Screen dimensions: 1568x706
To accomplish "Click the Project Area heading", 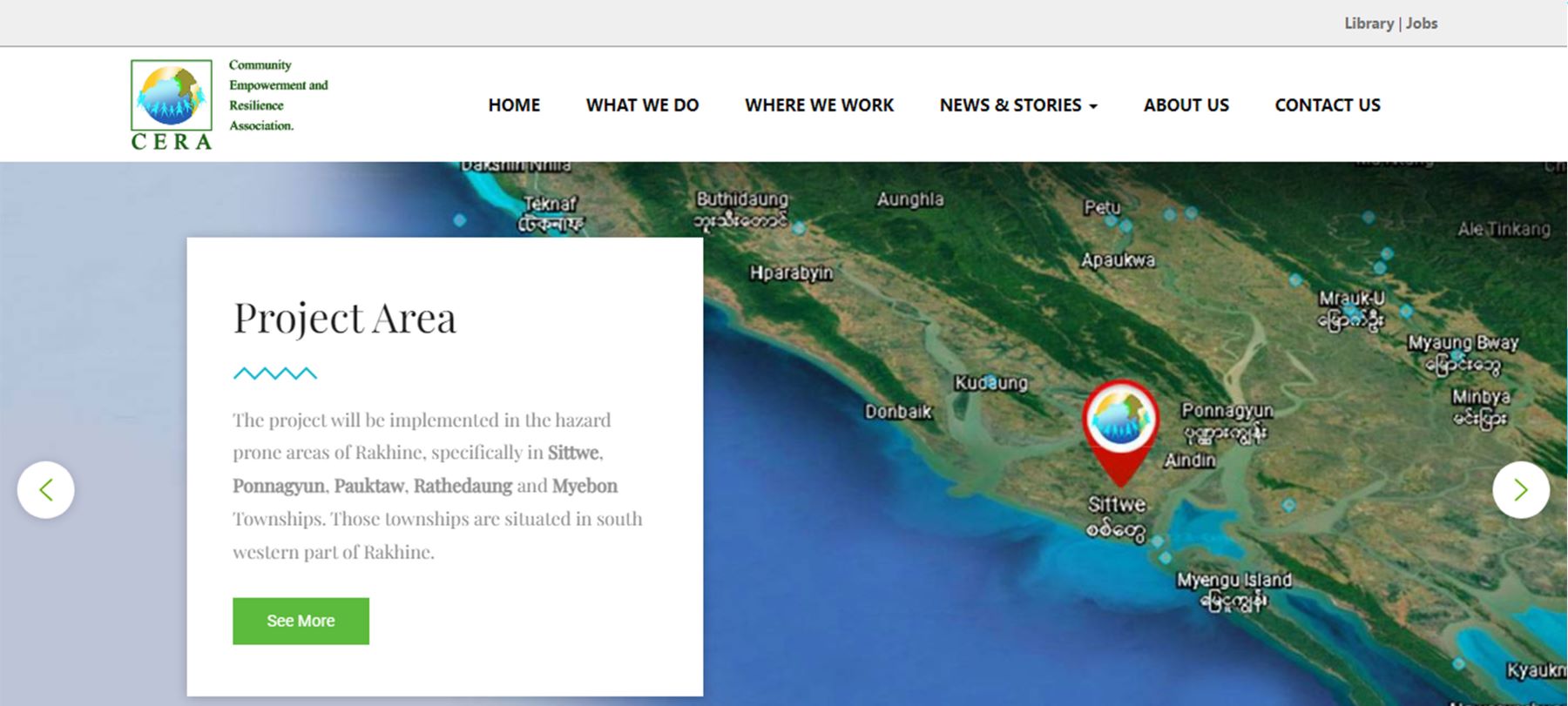I will [344, 318].
